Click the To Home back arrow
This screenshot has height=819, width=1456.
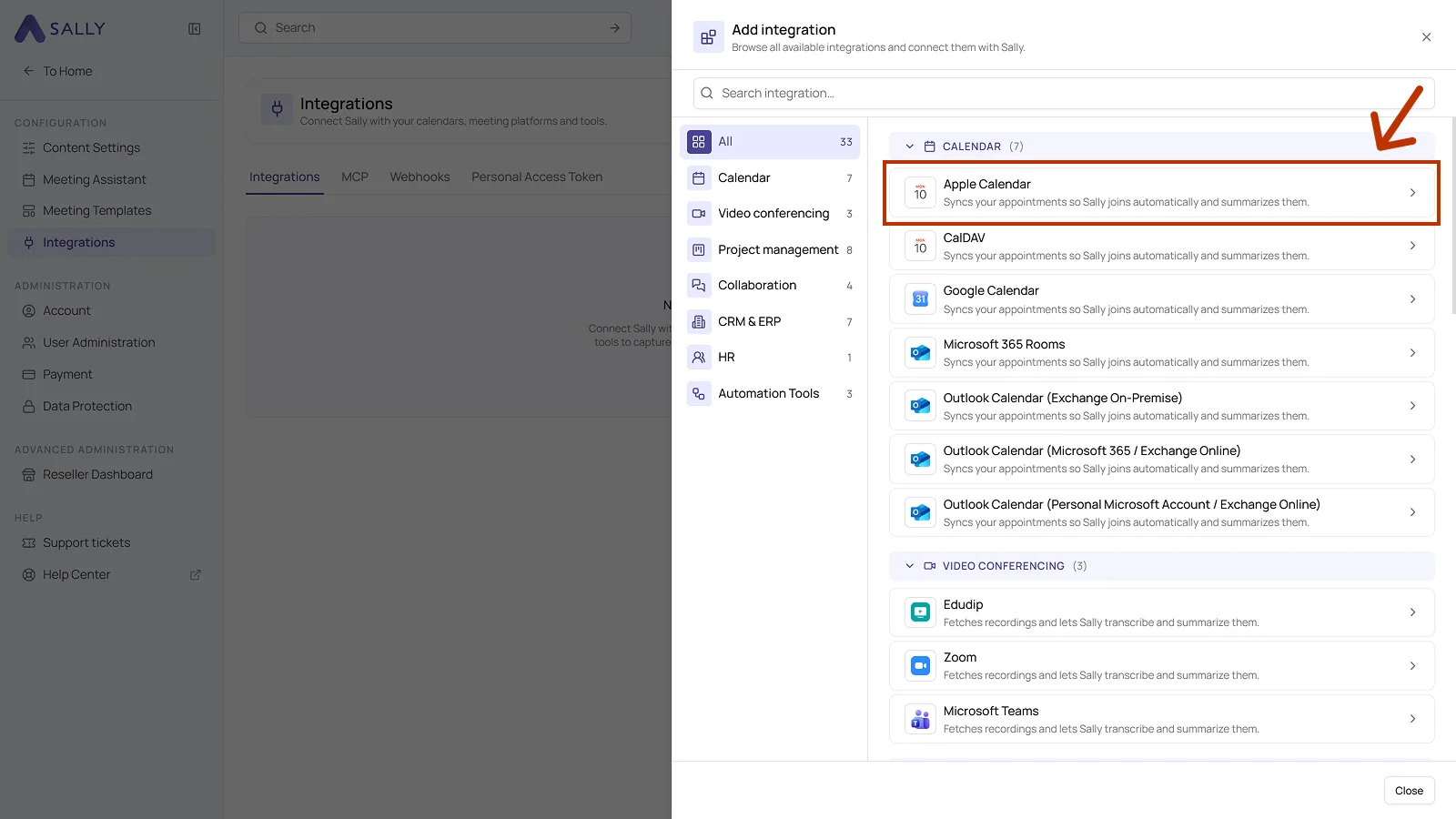pos(28,71)
